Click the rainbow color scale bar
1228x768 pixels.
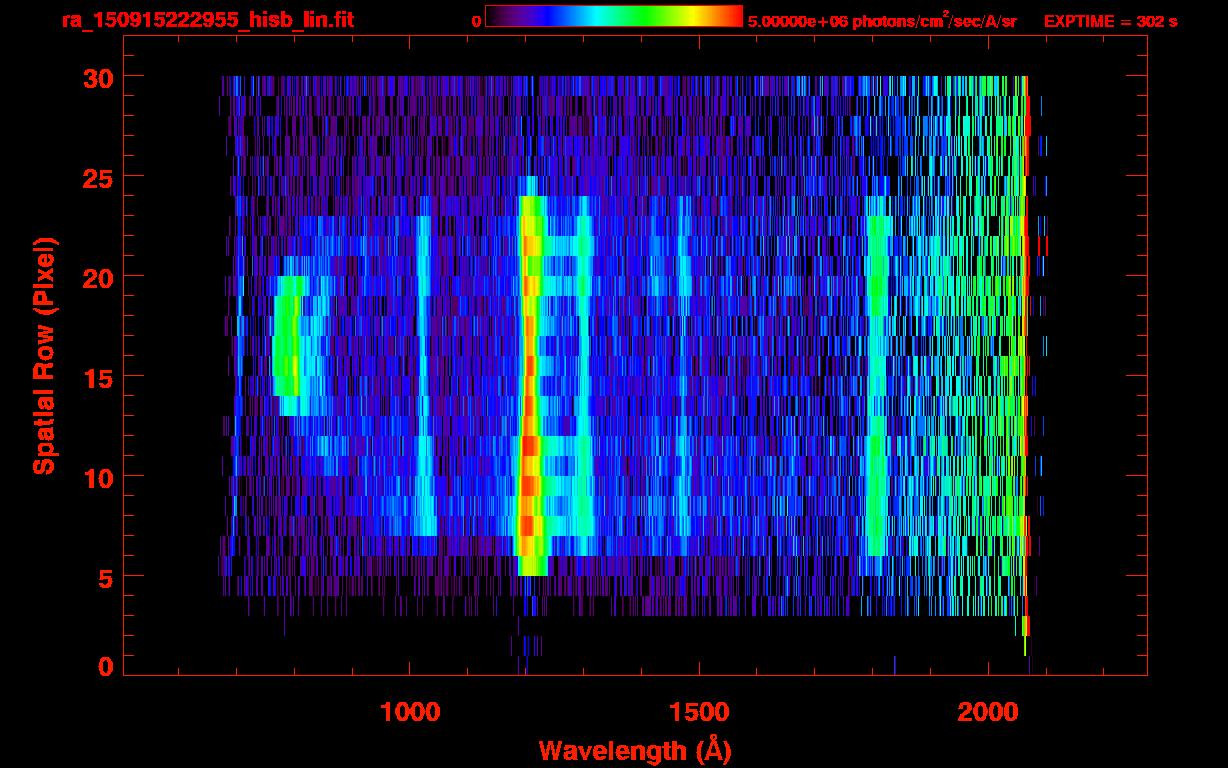tap(613, 16)
